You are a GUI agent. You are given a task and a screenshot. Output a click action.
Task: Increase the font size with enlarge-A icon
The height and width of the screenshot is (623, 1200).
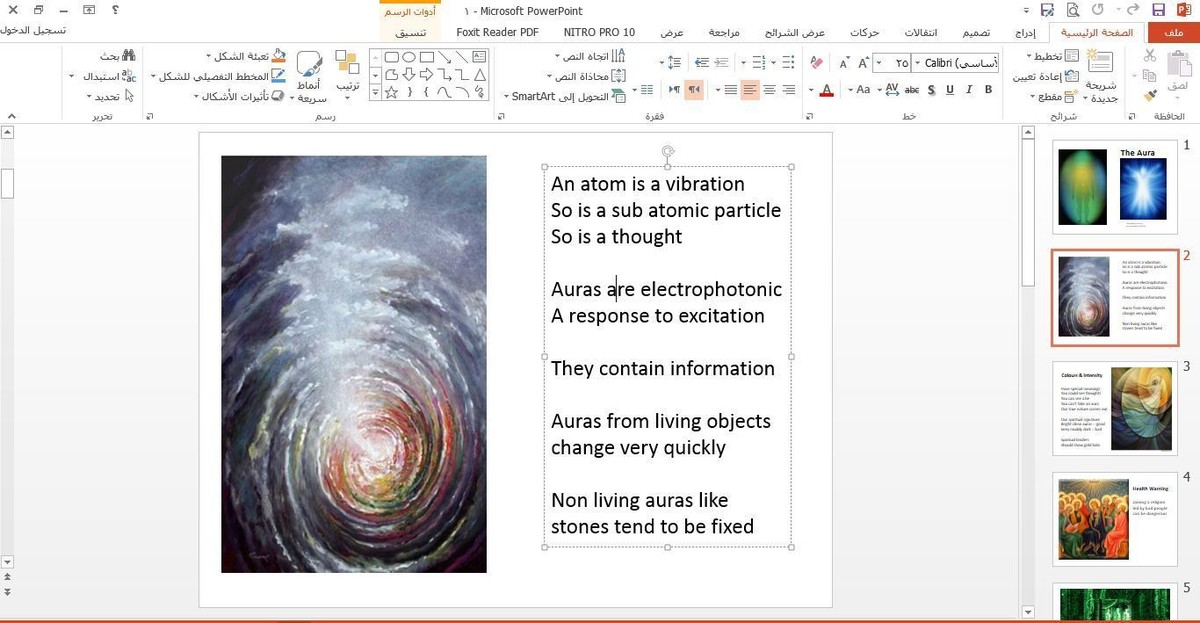click(861, 63)
